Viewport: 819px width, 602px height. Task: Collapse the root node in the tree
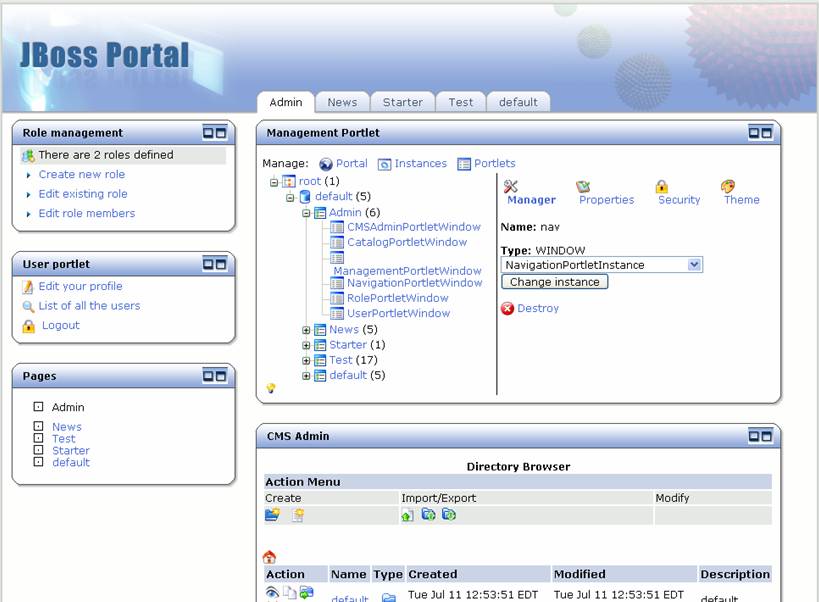[x=274, y=182]
